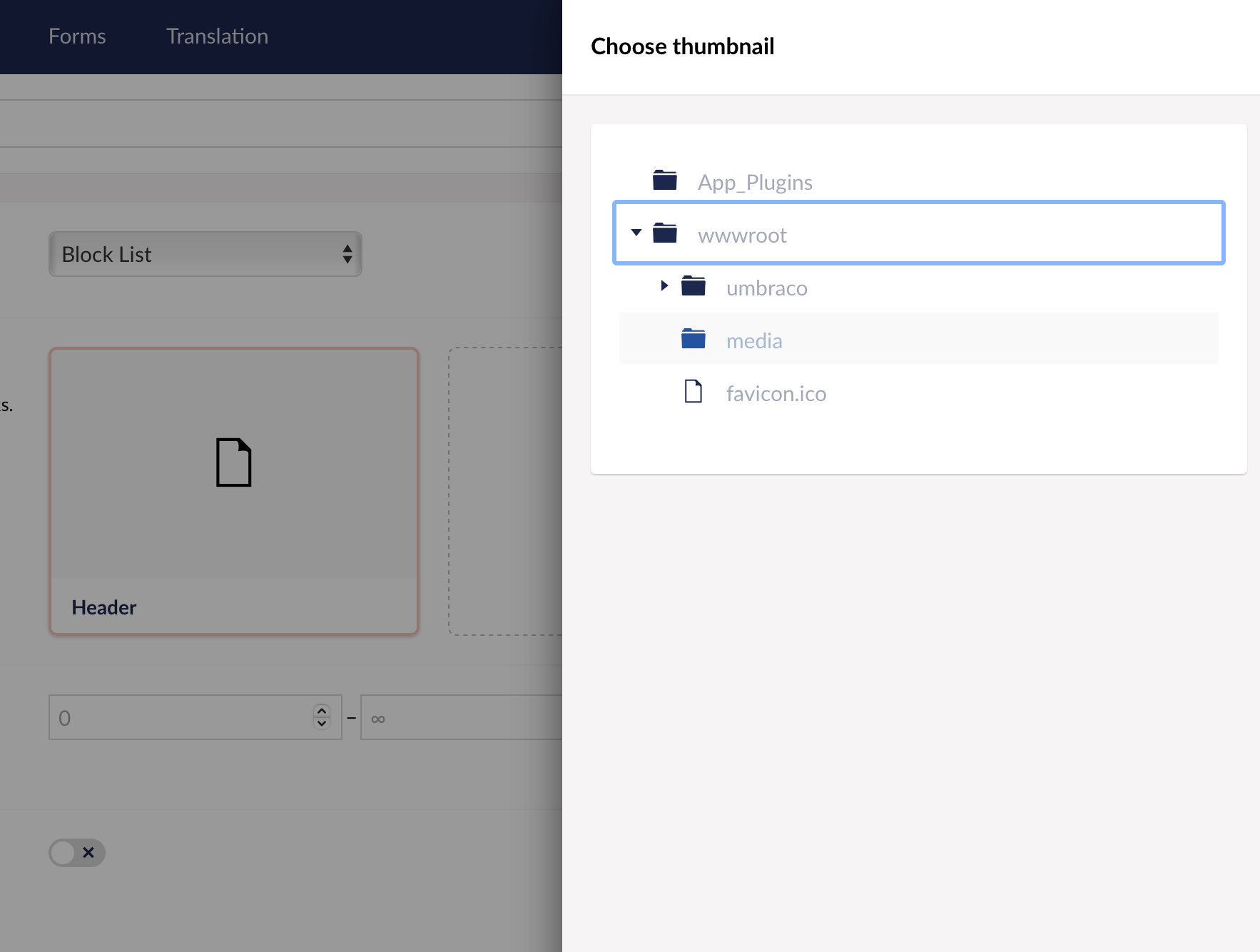Select the media folder in the tree
The image size is (1260, 952).
753,340
